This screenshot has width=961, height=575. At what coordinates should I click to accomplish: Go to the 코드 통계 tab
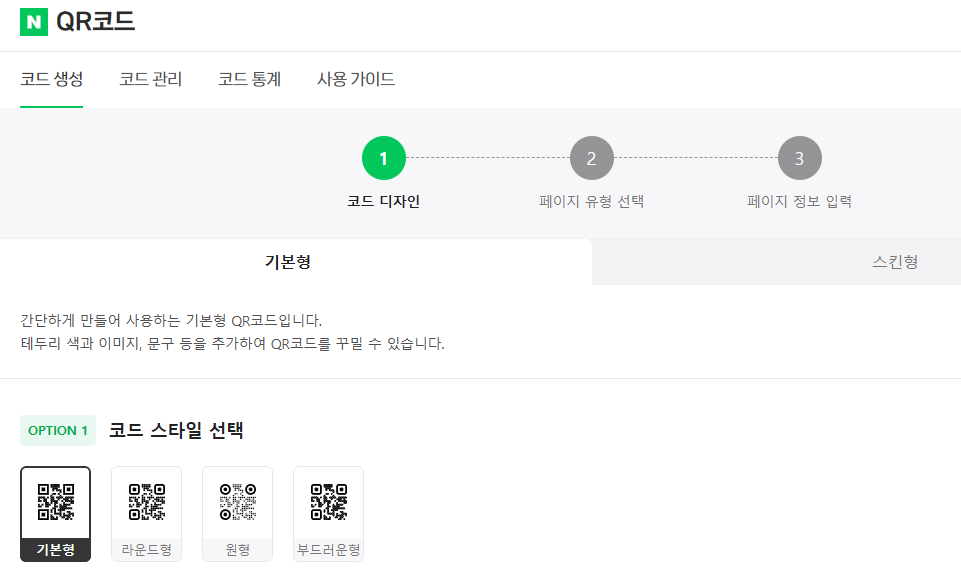coord(249,79)
